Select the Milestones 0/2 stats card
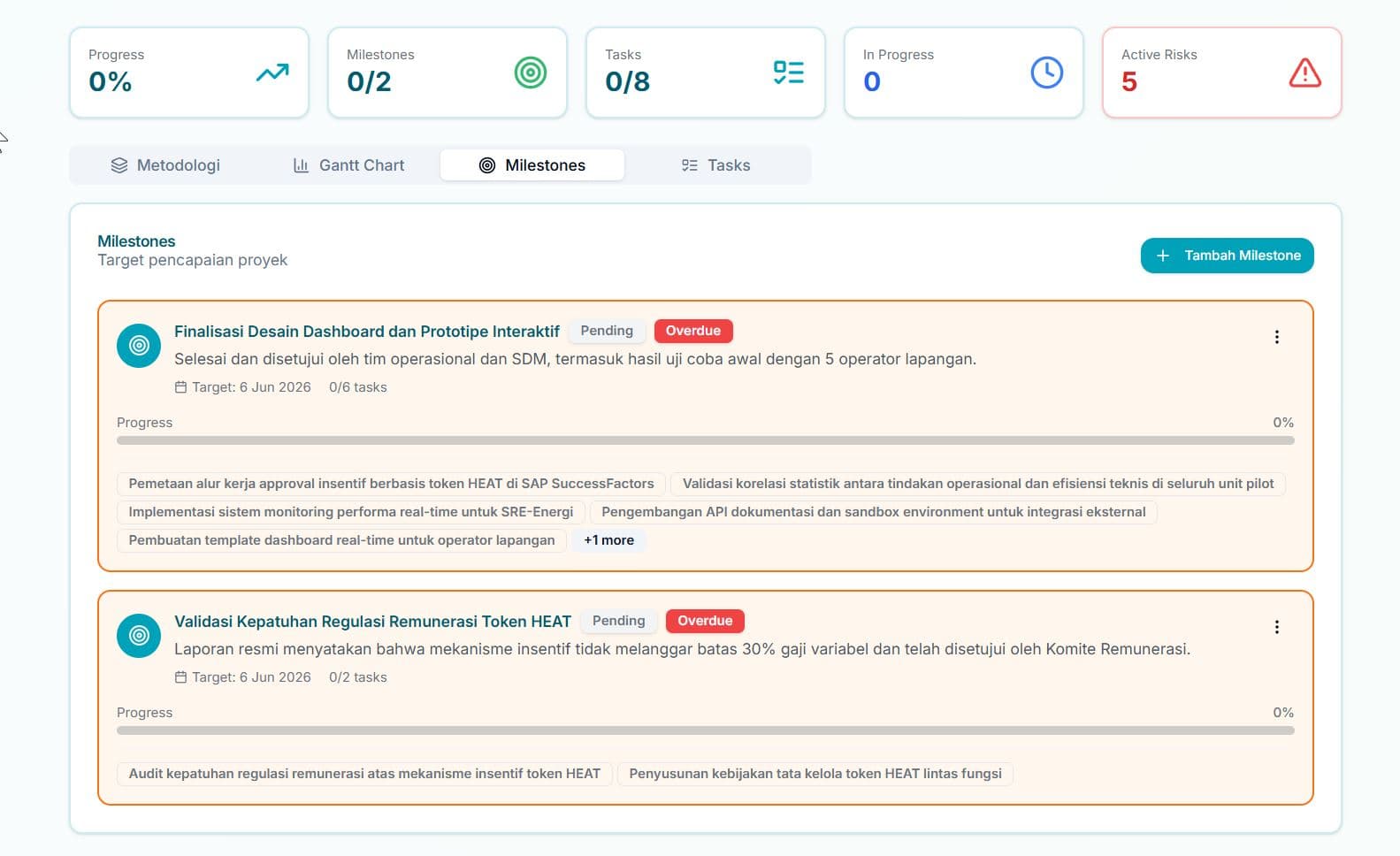The height and width of the screenshot is (856, 1400). [448, 73]
